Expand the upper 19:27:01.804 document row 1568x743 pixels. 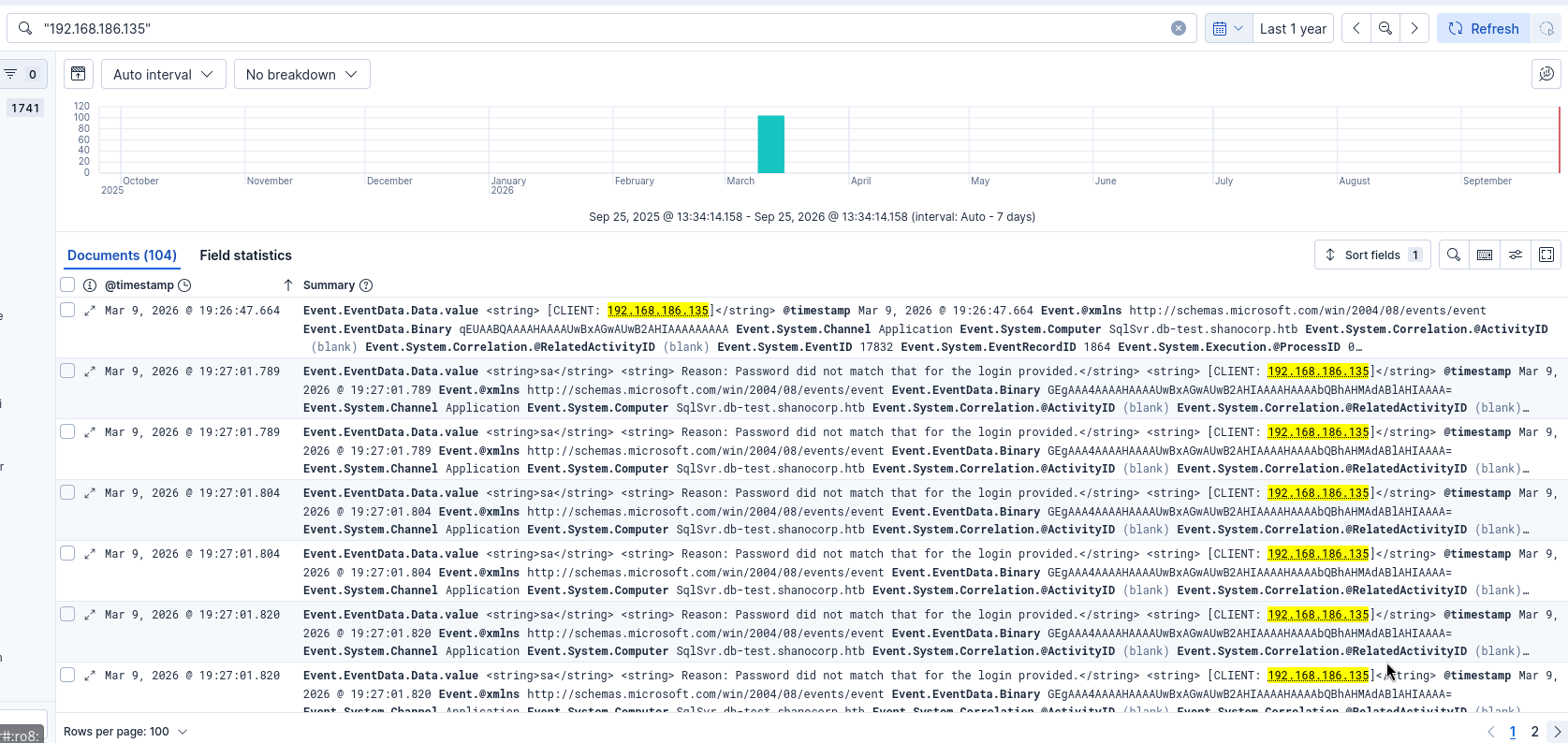pos(90,493)
